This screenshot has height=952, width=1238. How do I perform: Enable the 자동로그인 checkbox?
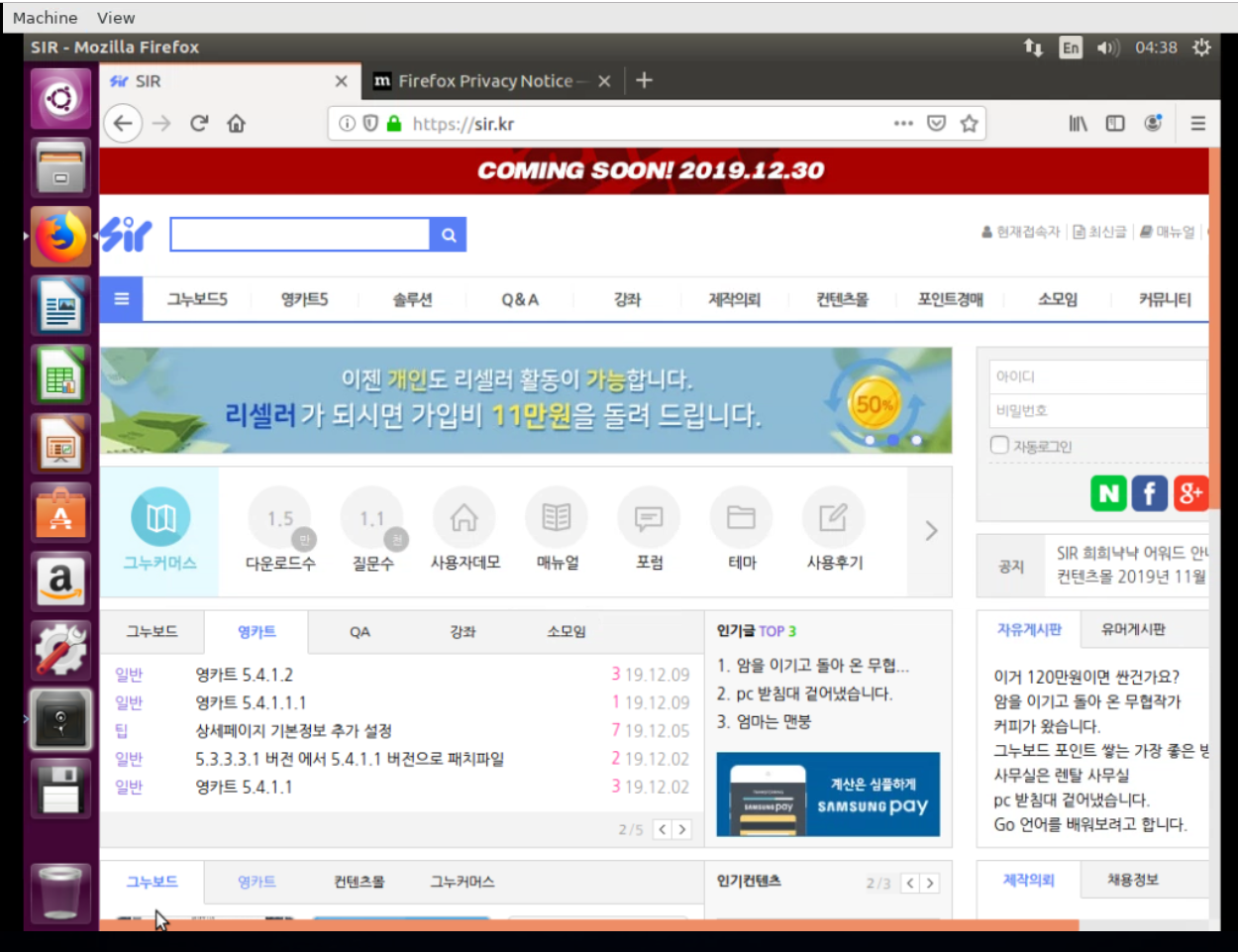999,445
